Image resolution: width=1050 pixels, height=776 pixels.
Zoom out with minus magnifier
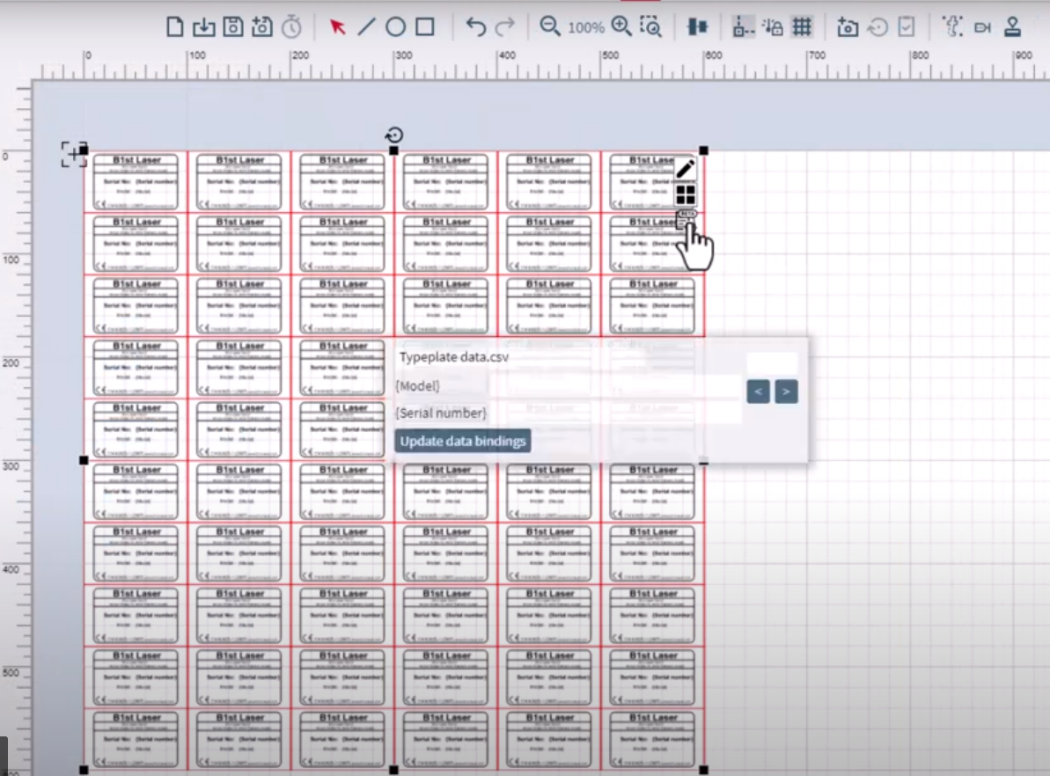pos(549,27)
